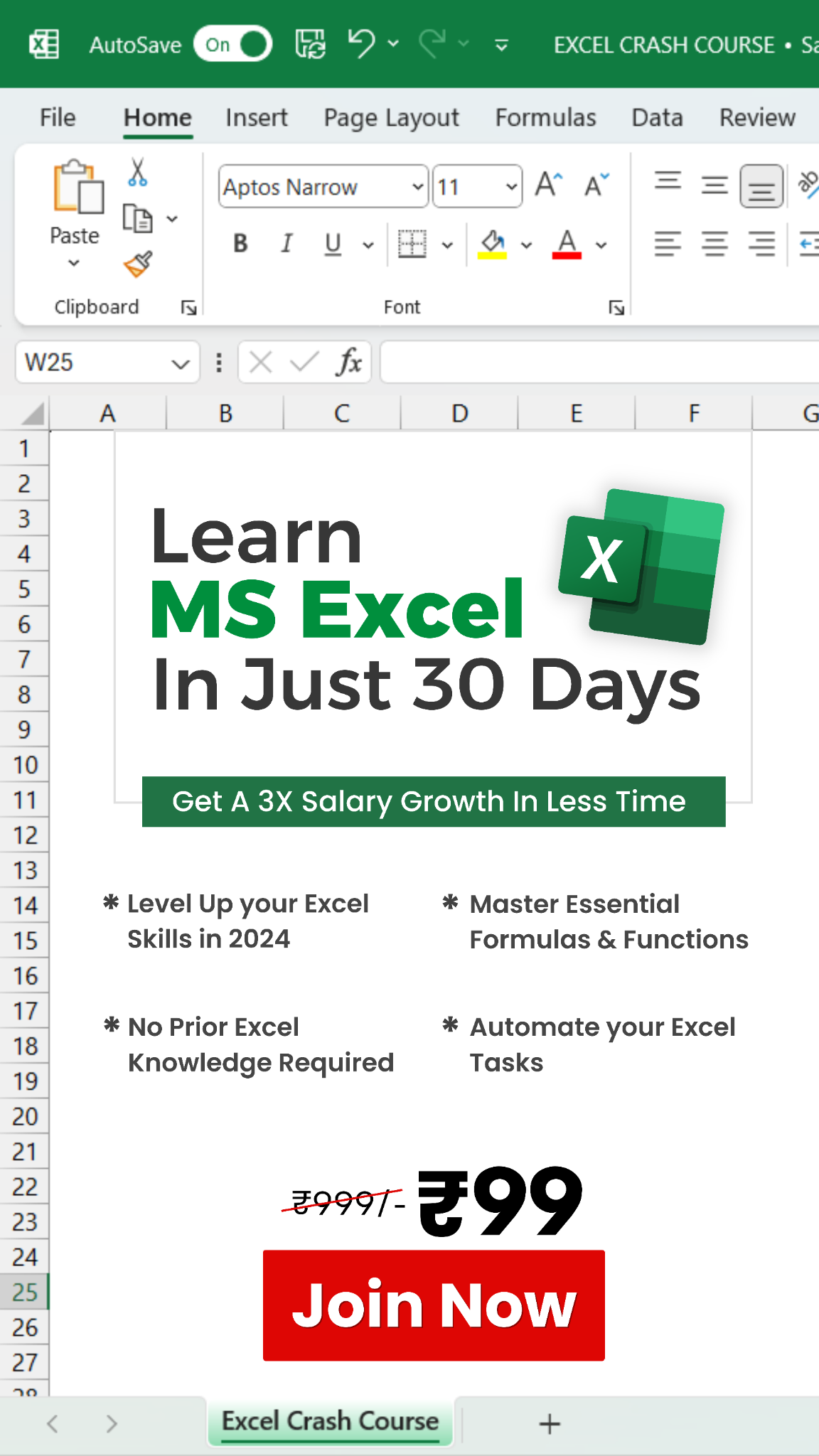
Task: Select column D header
Action: (460, 414)
